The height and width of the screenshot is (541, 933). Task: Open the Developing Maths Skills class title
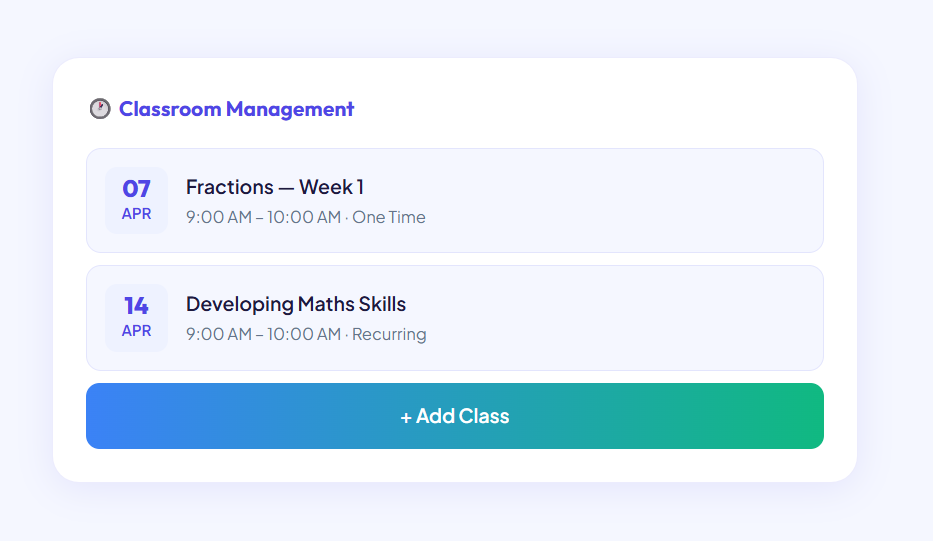[x=296, y=304]
